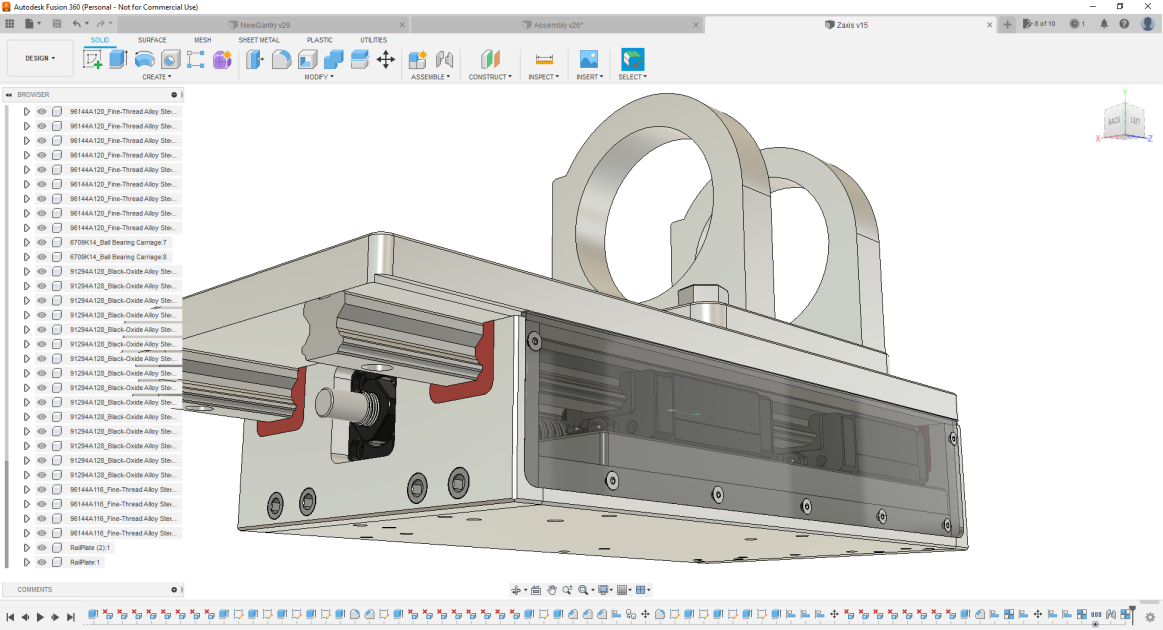Open the Data Panel grid icon
This screenshot has width=1163, height=630.
[10, 23]
